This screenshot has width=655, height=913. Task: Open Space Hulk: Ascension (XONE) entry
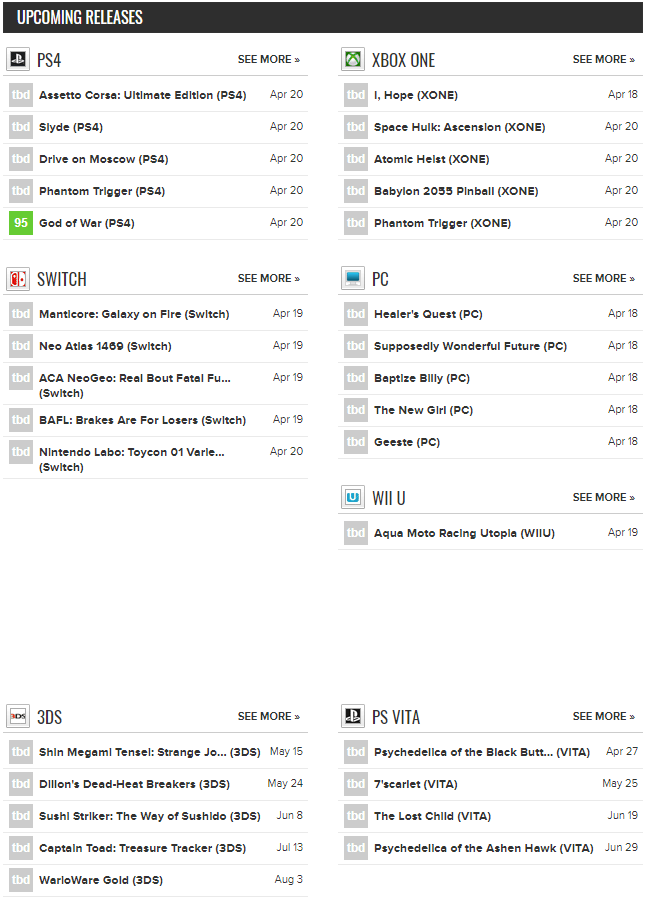pos(459,127)
